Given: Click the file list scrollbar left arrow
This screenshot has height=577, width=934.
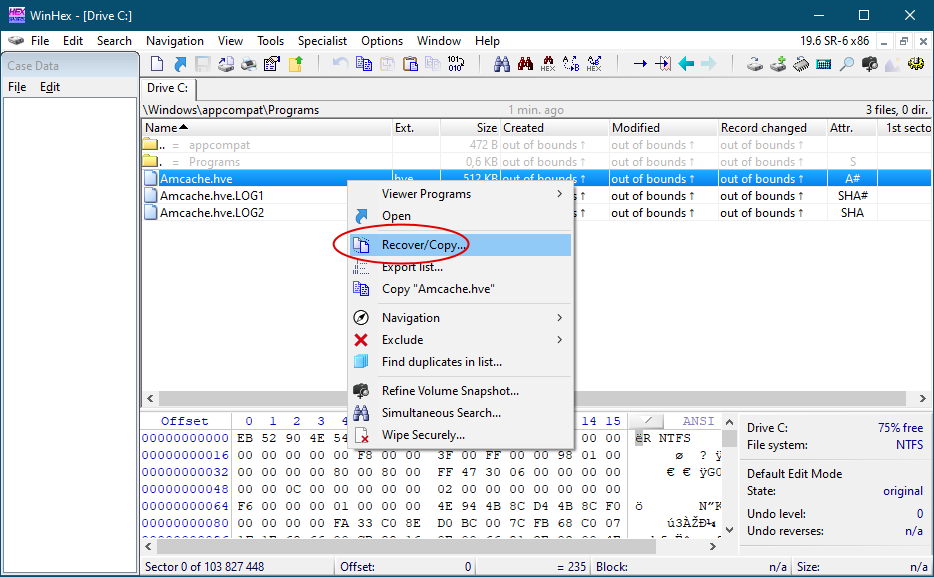Looking at the screenshot, I should click(150, 398).
